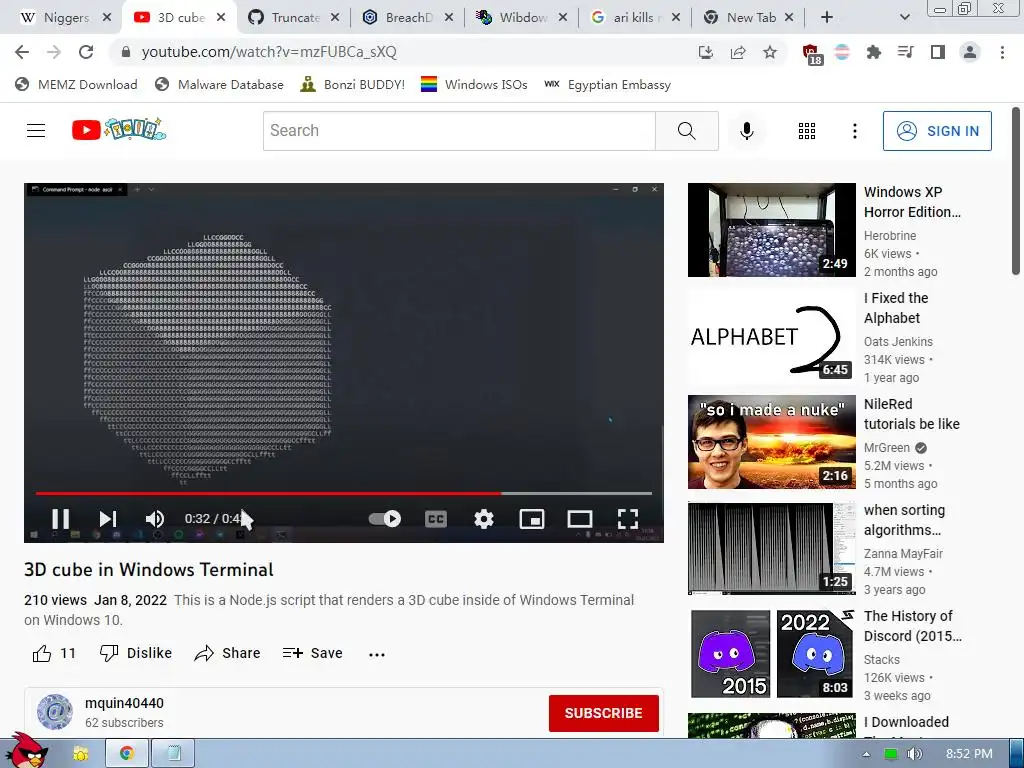Click share page icon in address bar

click(x=738, y=52)
